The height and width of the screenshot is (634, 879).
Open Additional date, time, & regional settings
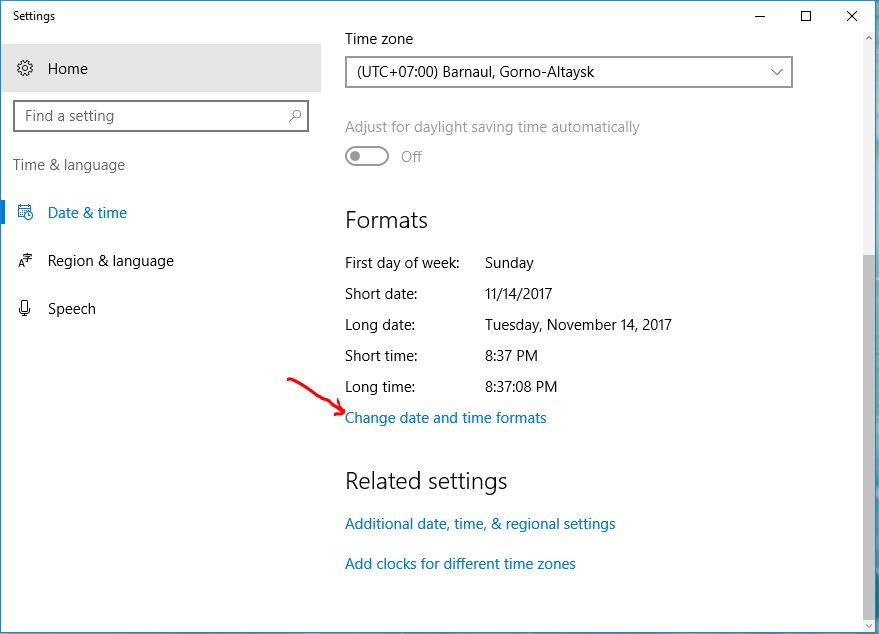[x=480, y=524]
